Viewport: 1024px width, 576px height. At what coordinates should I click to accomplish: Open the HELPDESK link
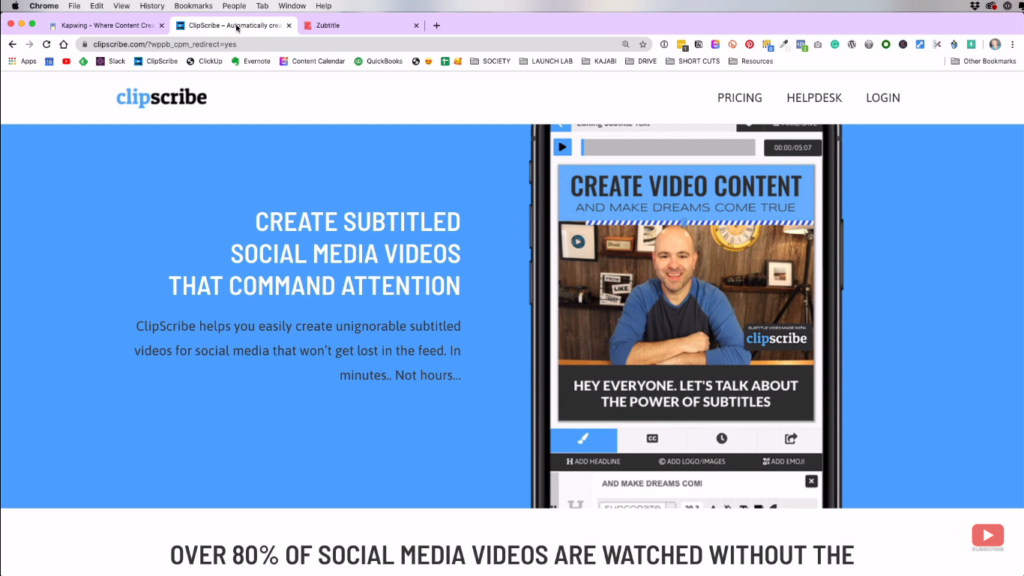click(814, 98)
